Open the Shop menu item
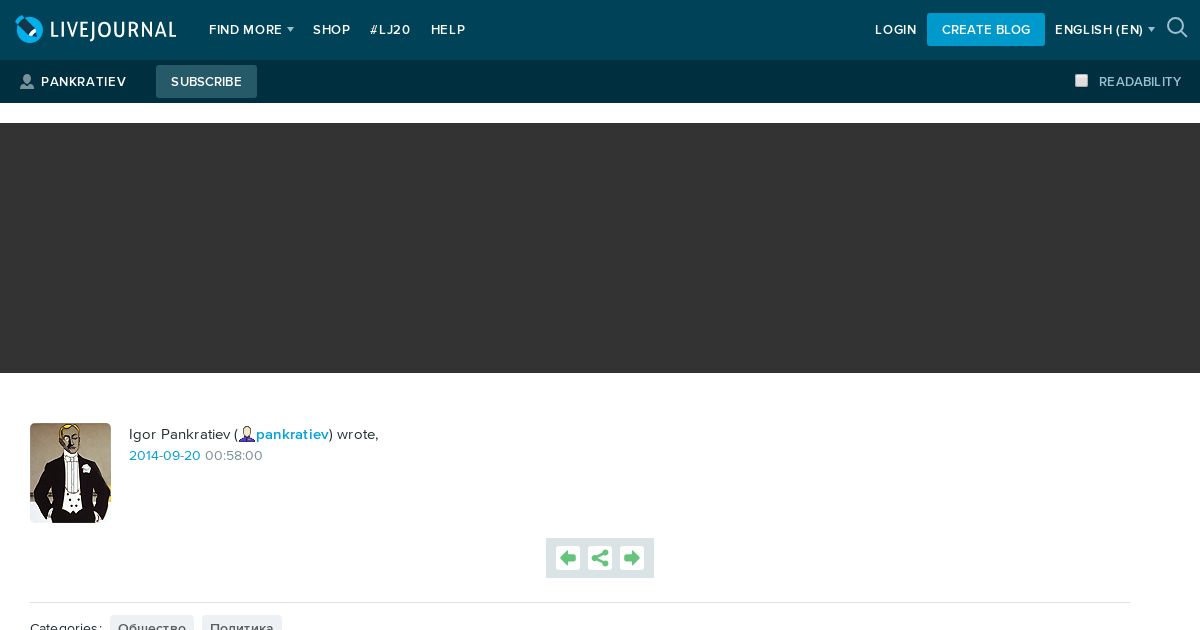1200x630 pixels. tap(331, 30)
